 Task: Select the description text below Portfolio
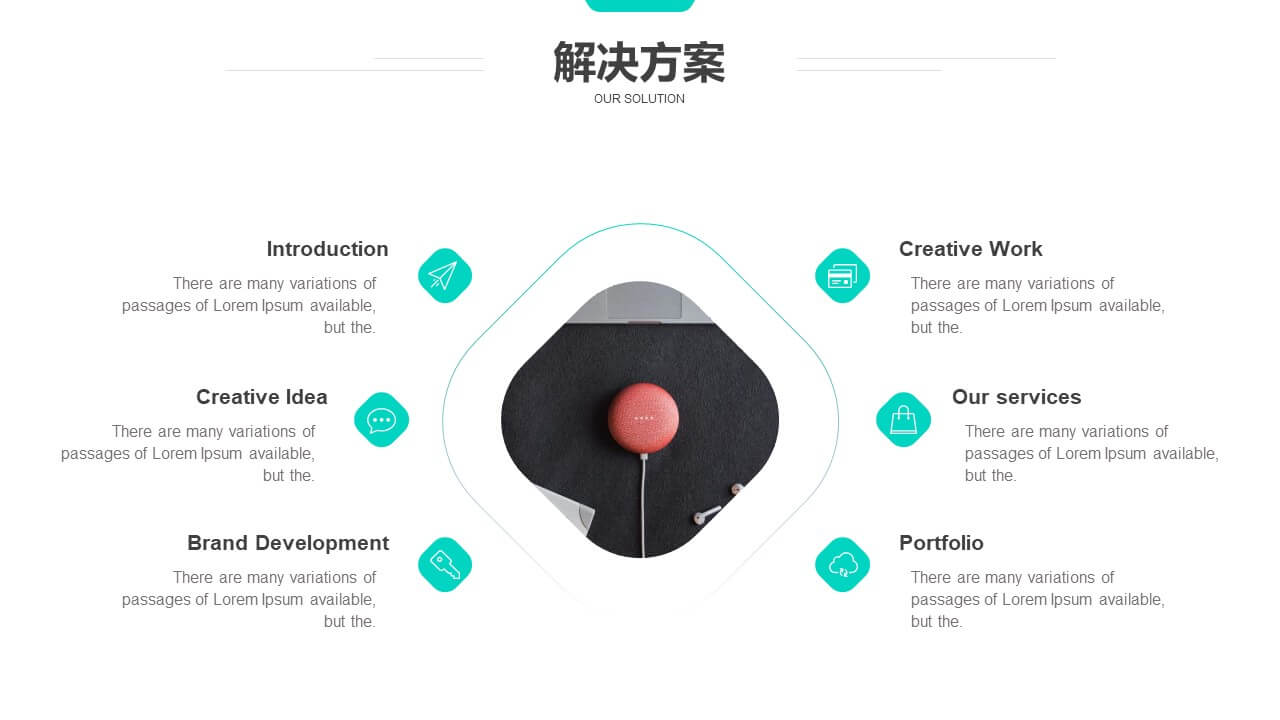point(1038,599)
